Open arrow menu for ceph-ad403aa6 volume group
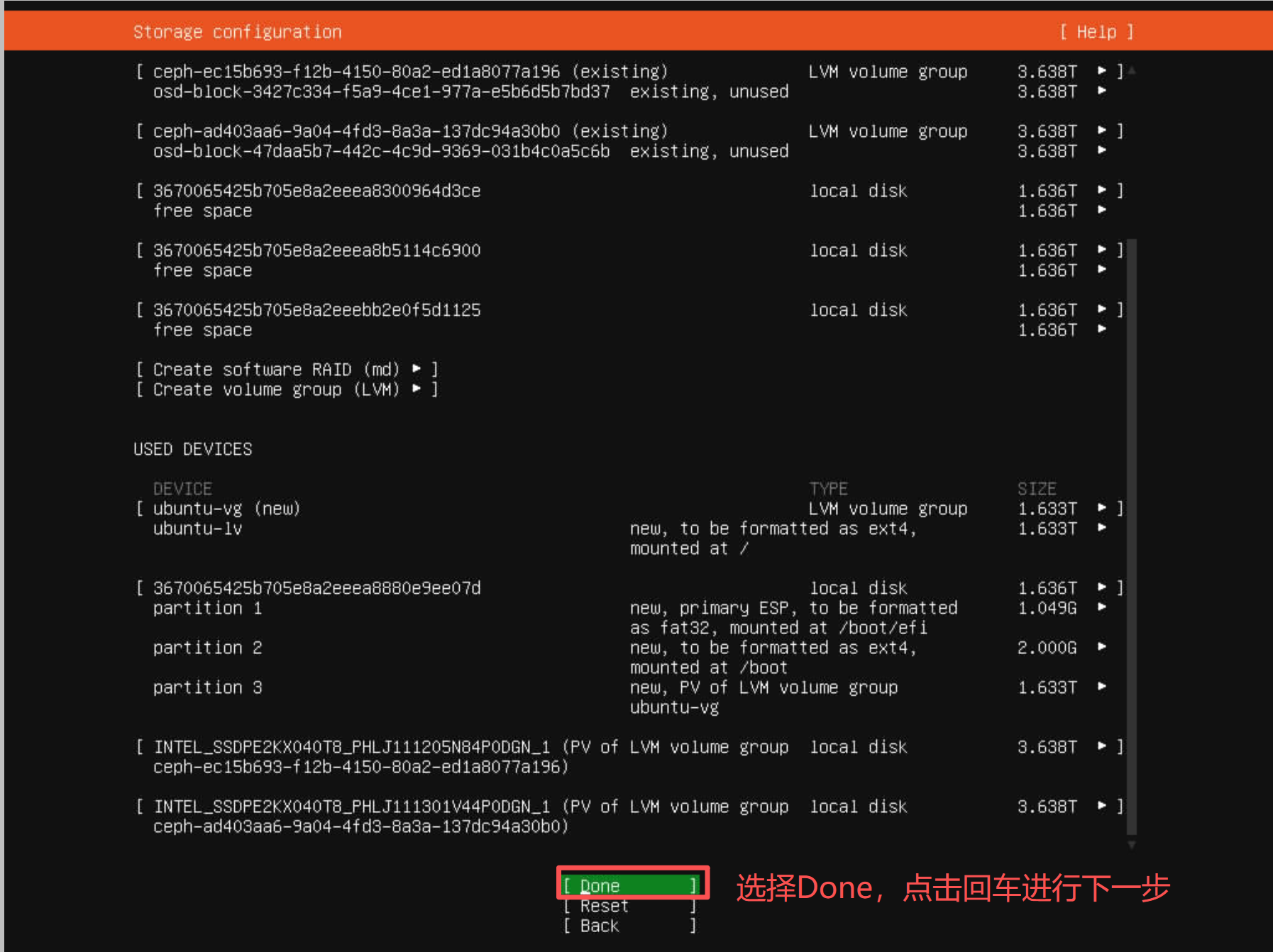The height and width of the screenshot is (952, 1273). click(x=1102, y=131)
